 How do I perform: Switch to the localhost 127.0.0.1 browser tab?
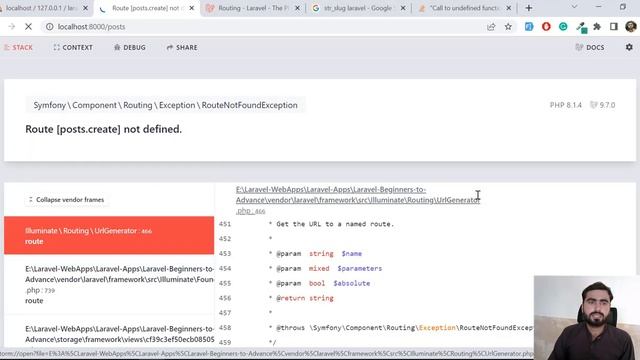[x=41, y=8]
